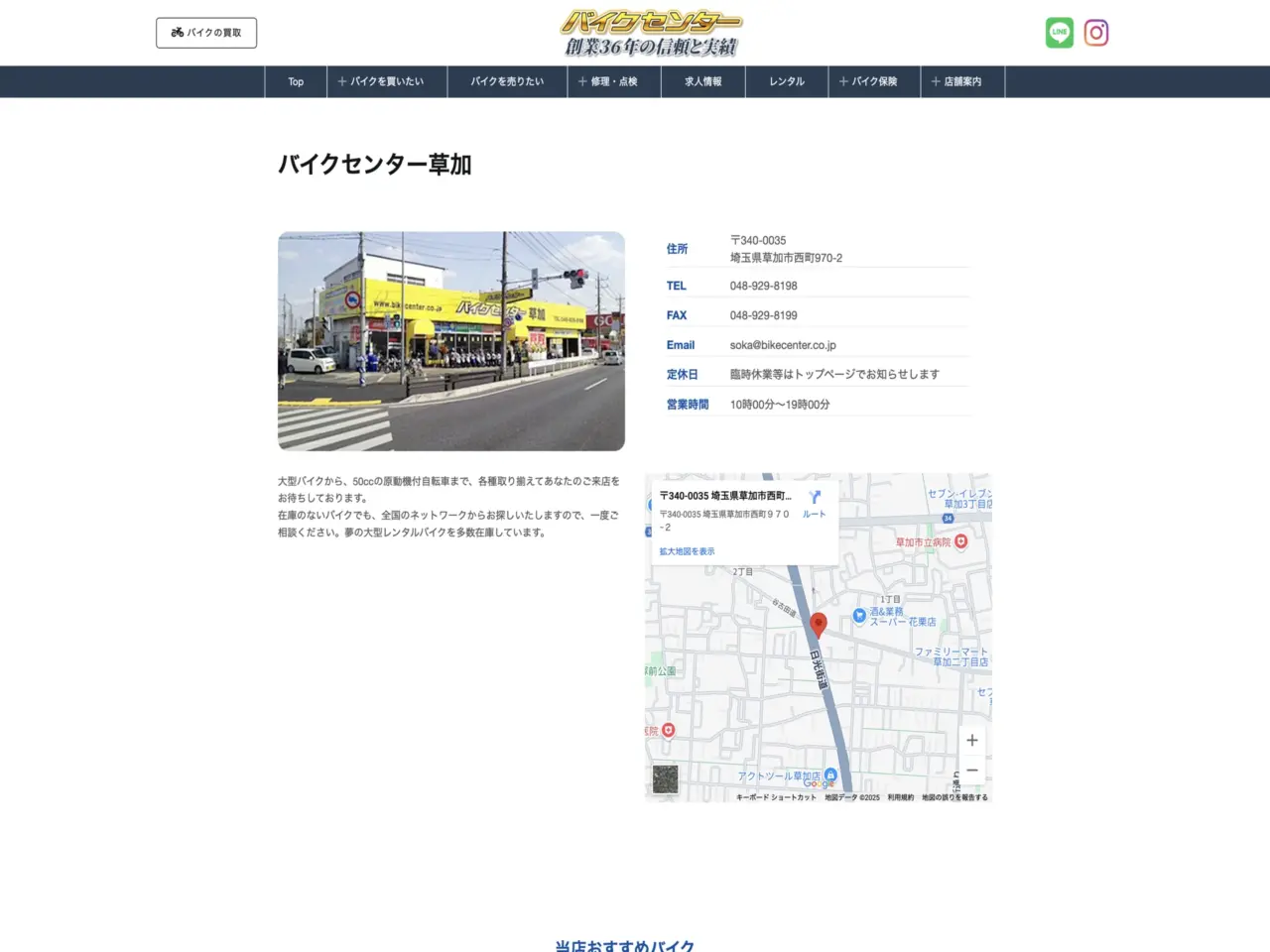The image size is (1270, 952).
Task: Select the 草加市立病院 hospital marker
Action: [x=960, y=541]
